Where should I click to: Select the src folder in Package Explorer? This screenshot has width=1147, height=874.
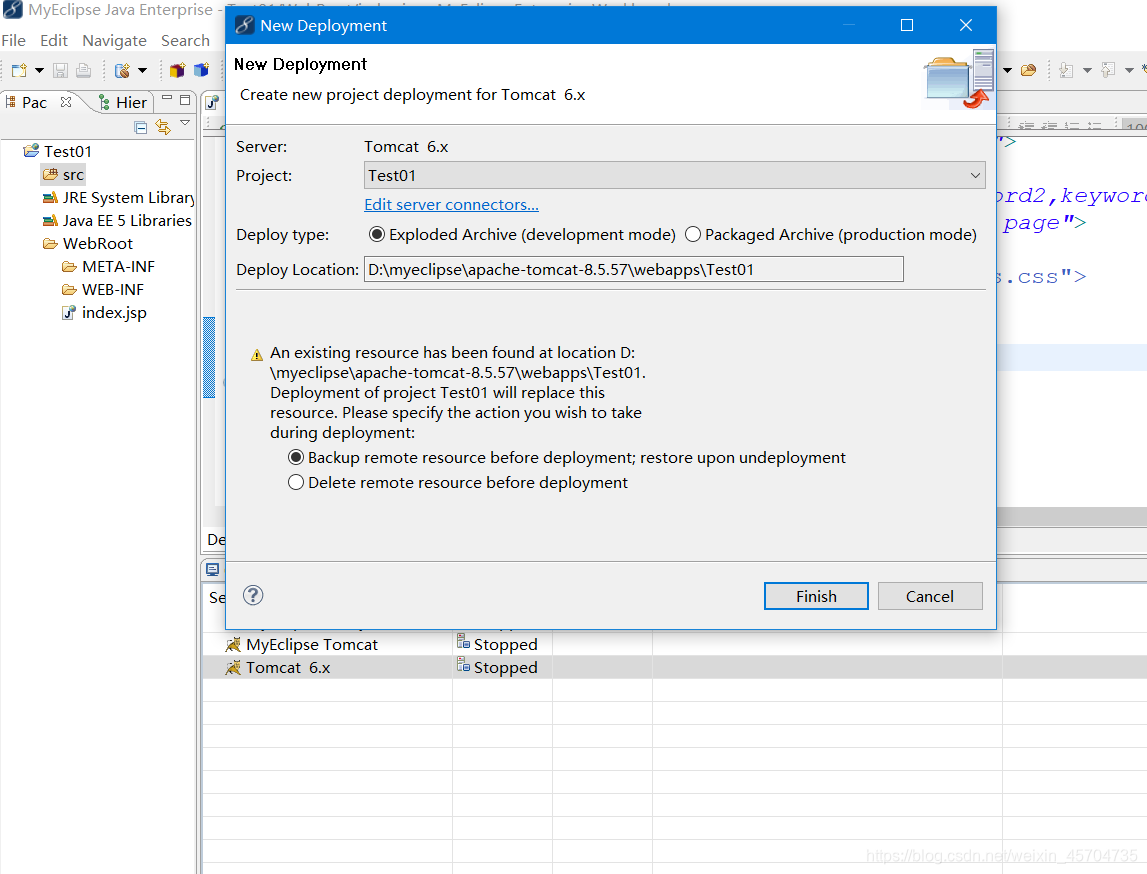(x=64, y=175)
